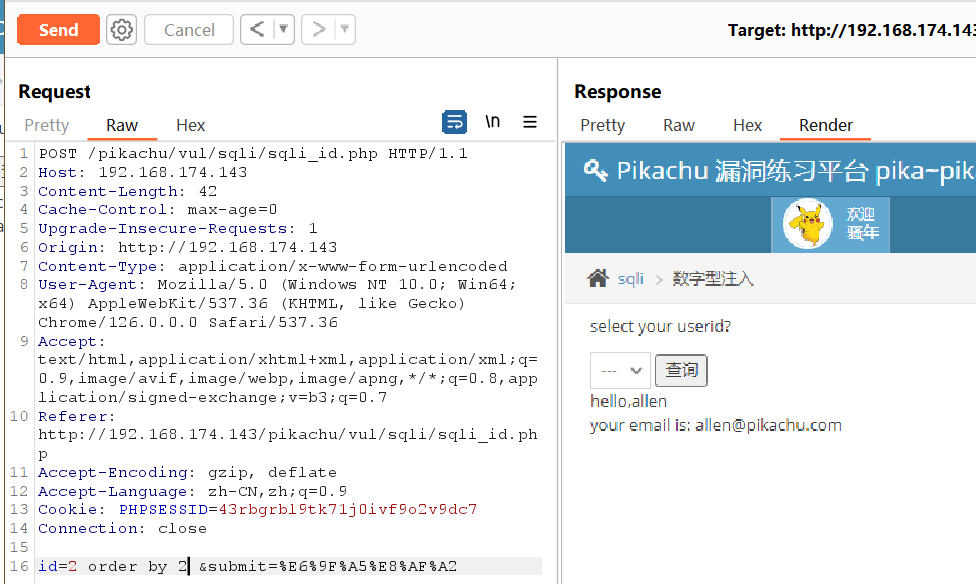Click the &submit parameter value
The height and width of the screenshot is (584, 976).
tap(368, 566)
